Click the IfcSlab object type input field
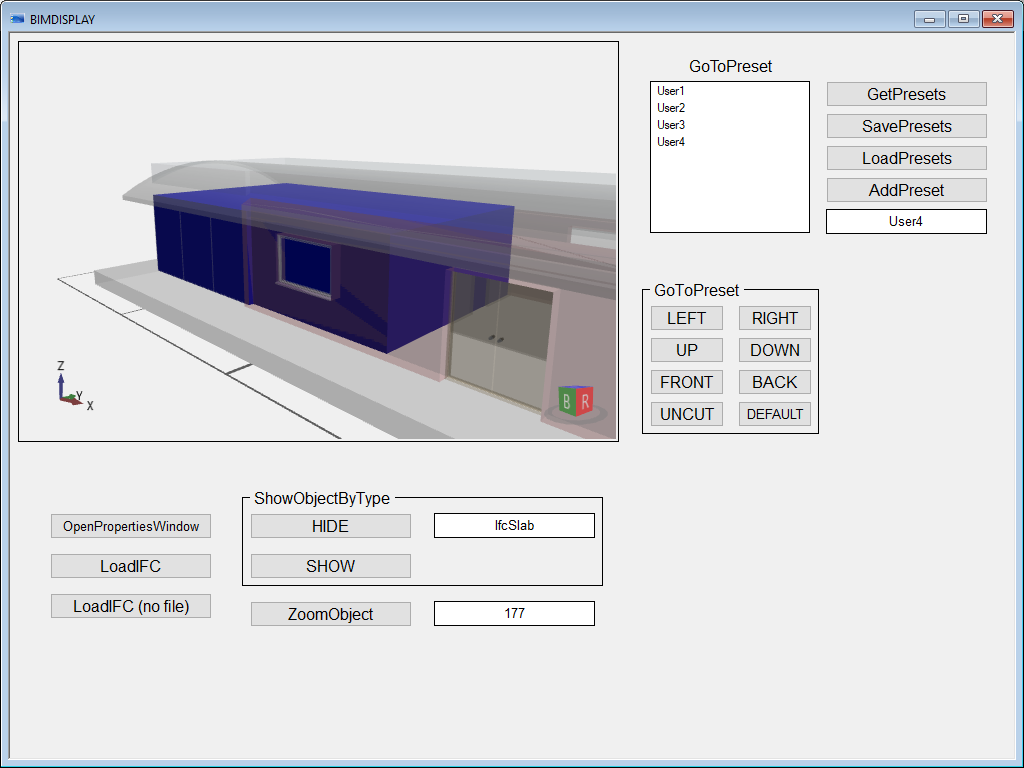Screen dimensions: 1024x768 (513, 524)
